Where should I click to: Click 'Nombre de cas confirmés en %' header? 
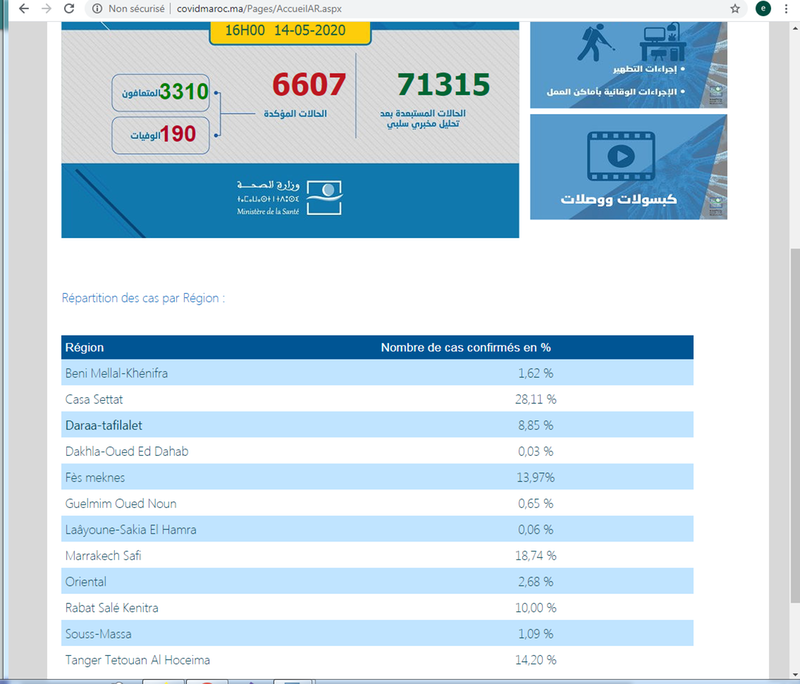tap(466, 348)
